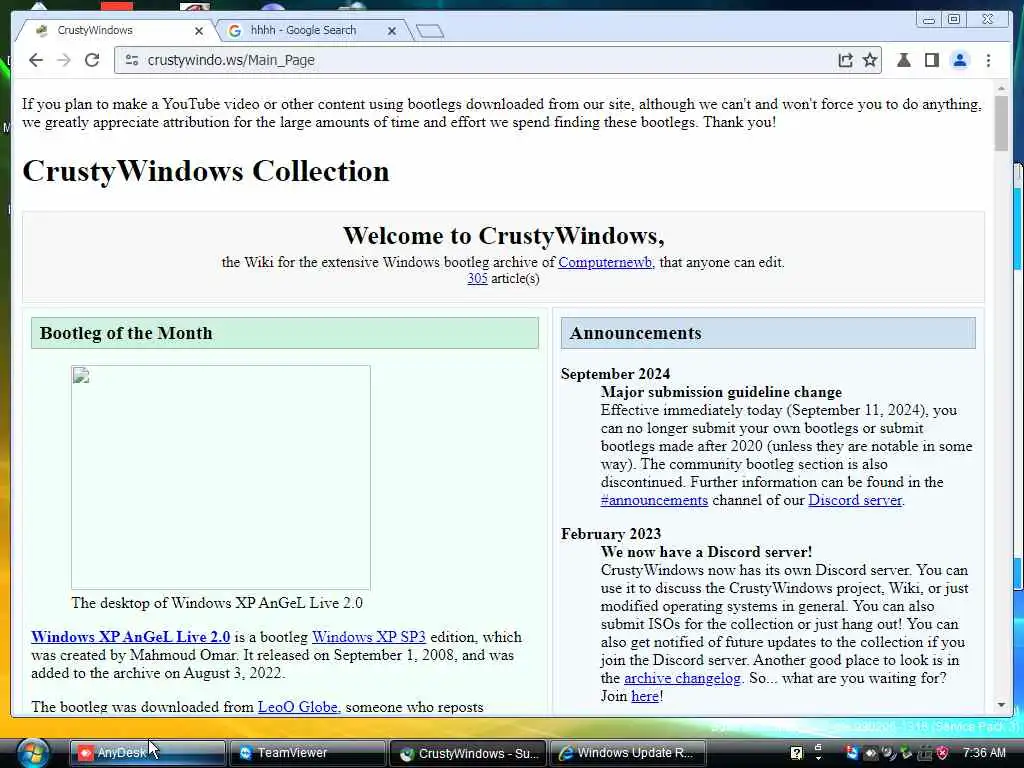Open Chrome Labs flask icon
This screenshot has width=1024, height=768.
pyautogui.click(x=904, y=60)
